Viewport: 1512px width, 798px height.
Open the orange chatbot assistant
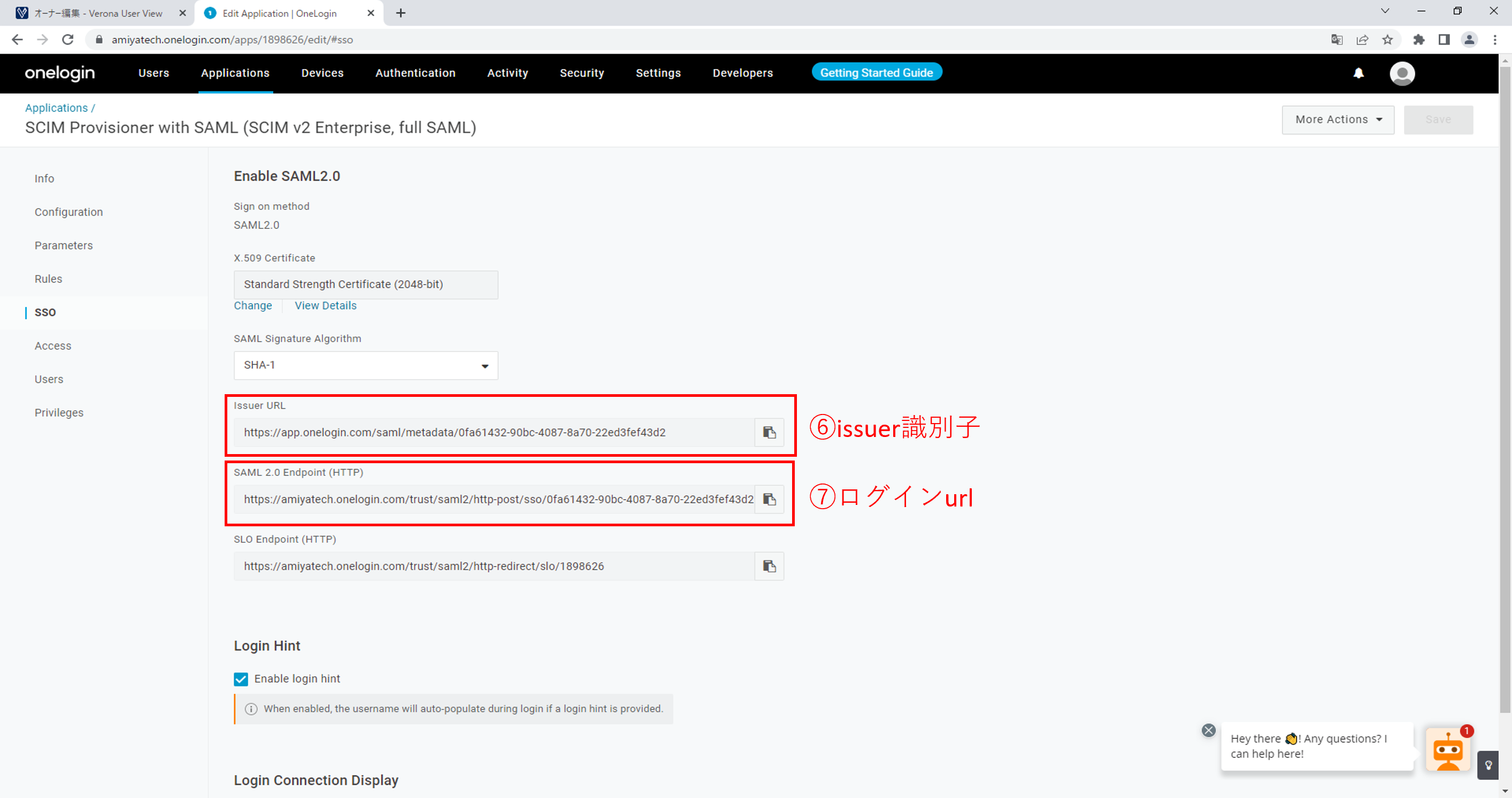pyautogui.click(x=1447, y=750)
